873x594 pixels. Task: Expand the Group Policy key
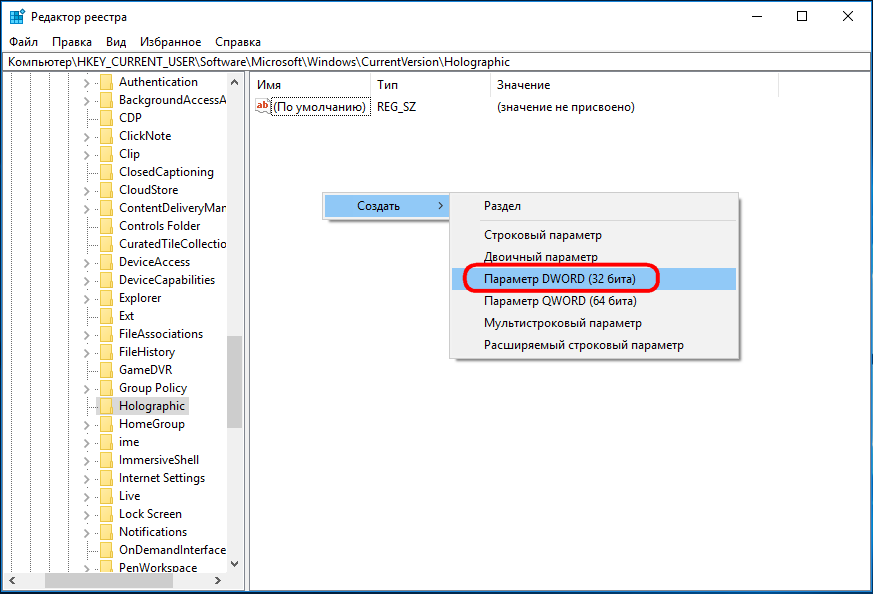tap(86, 389)
